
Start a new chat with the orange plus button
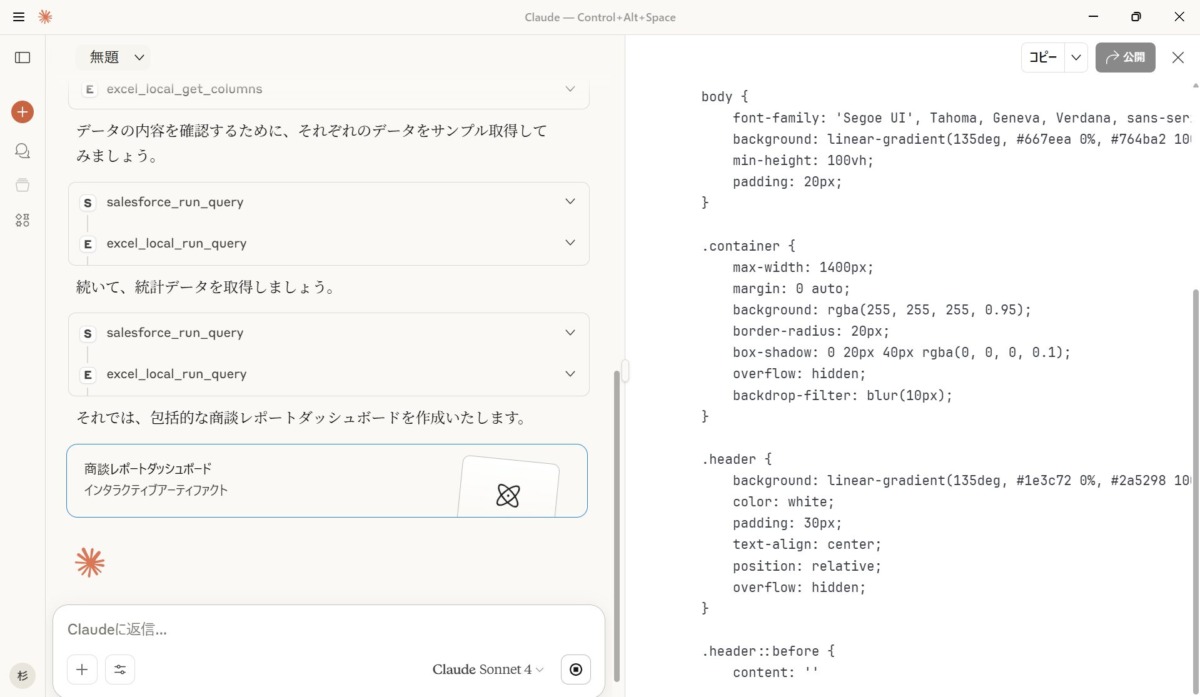22,112
